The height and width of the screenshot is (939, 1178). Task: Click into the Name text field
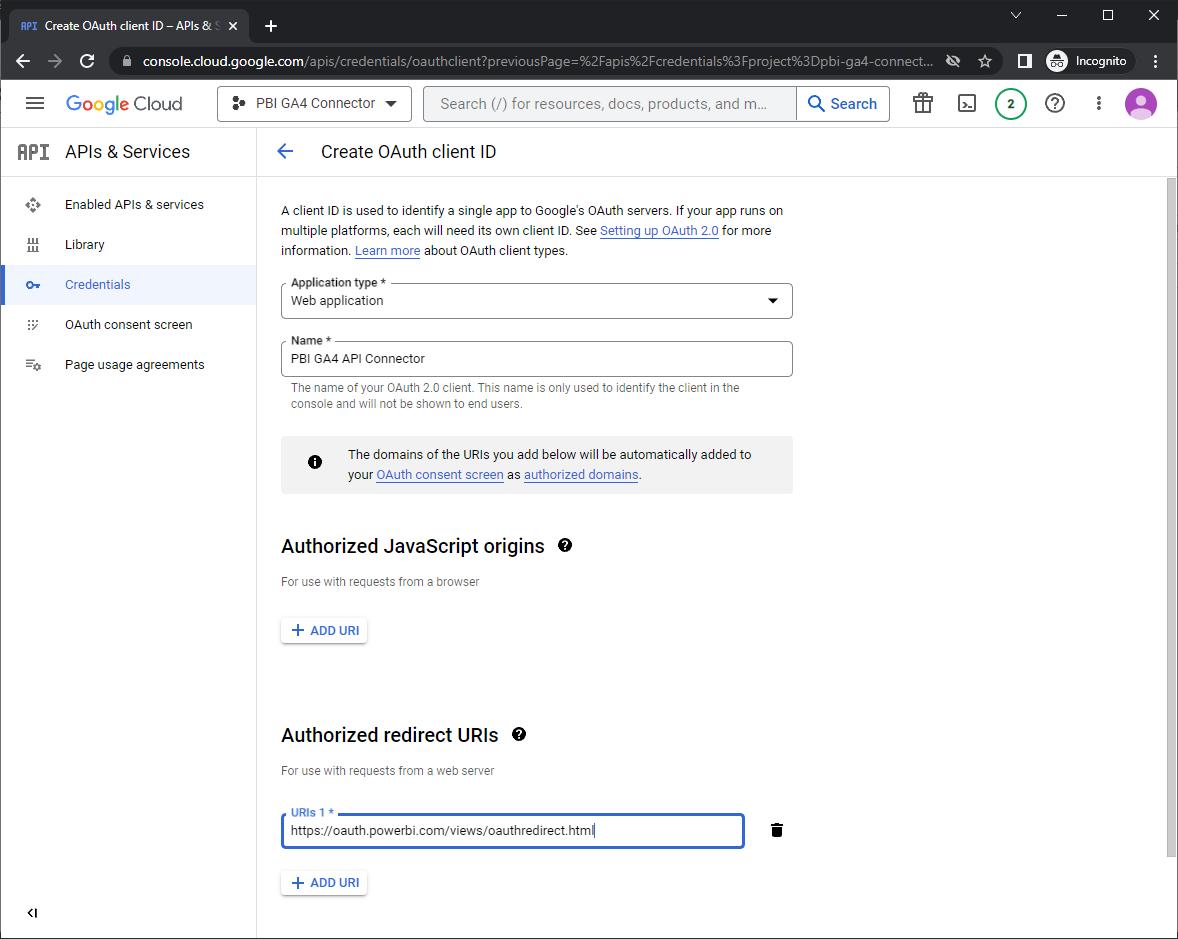point(537,359)
